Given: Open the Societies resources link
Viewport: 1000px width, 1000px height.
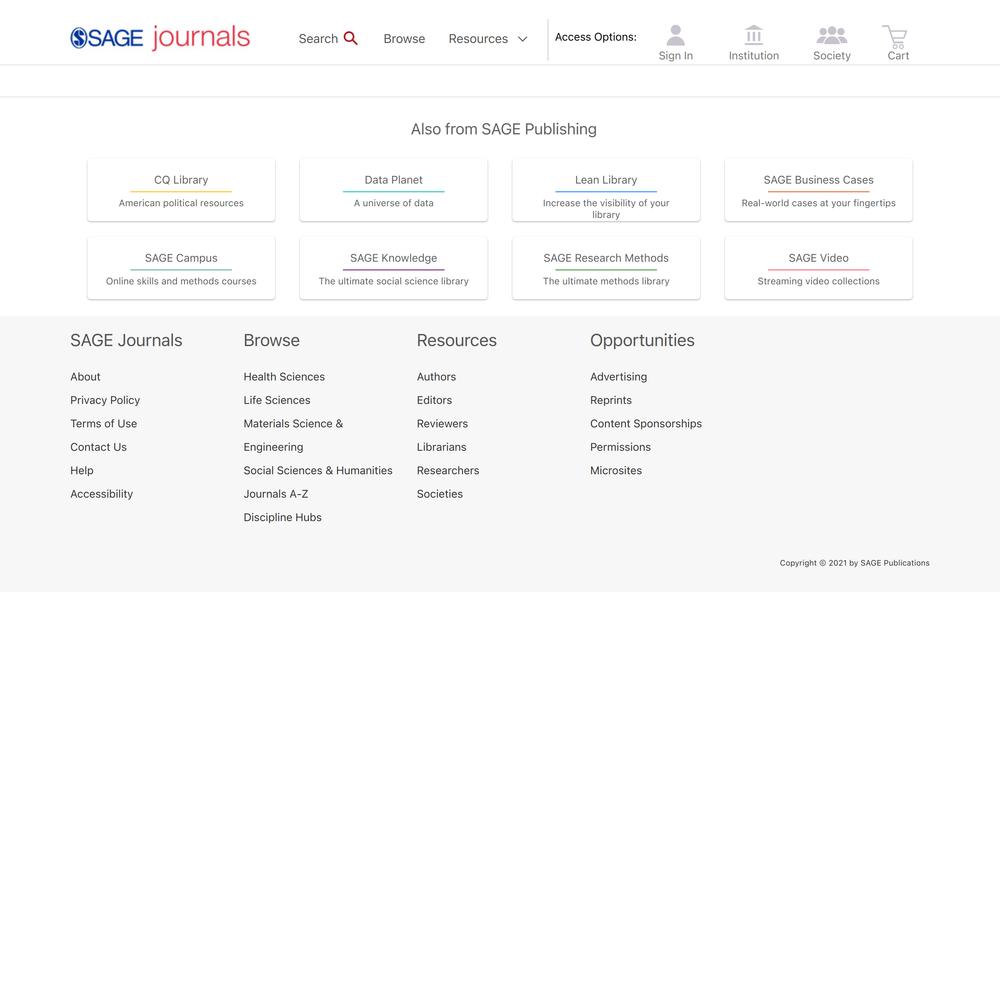Looking at the screenshot, I should tap(440, 494).
